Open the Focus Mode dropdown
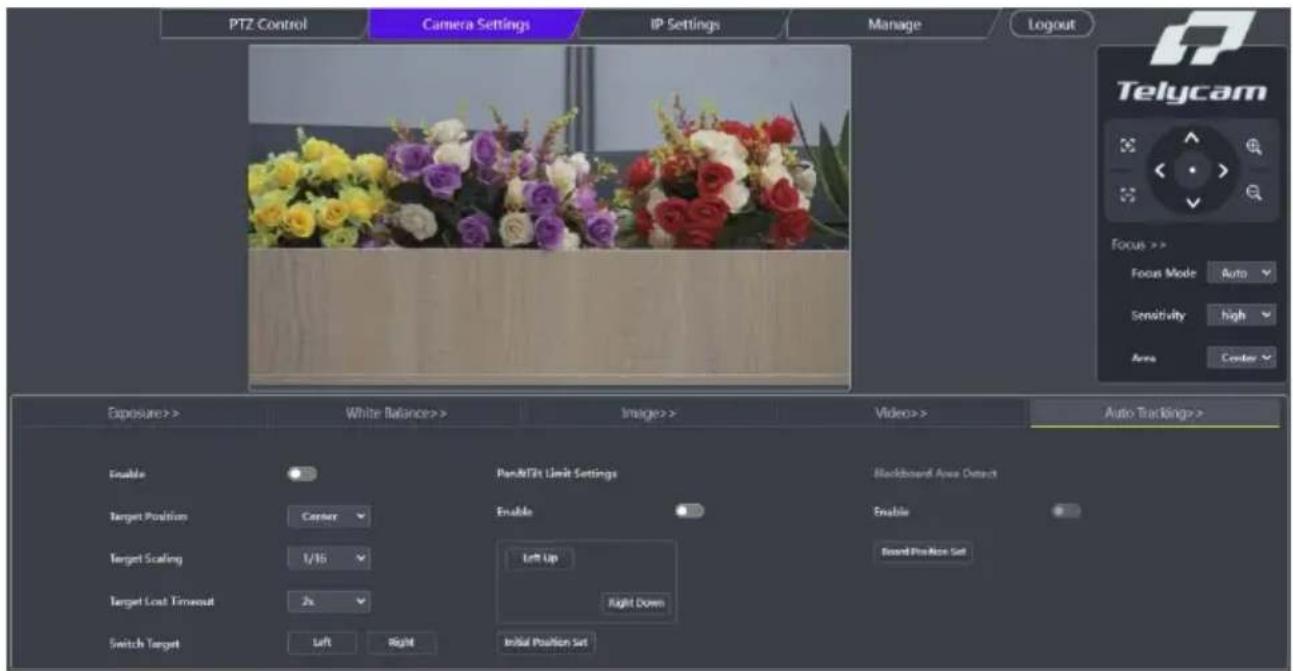The height and width of the screenshot is (671, 1293). coord(1242,273)
